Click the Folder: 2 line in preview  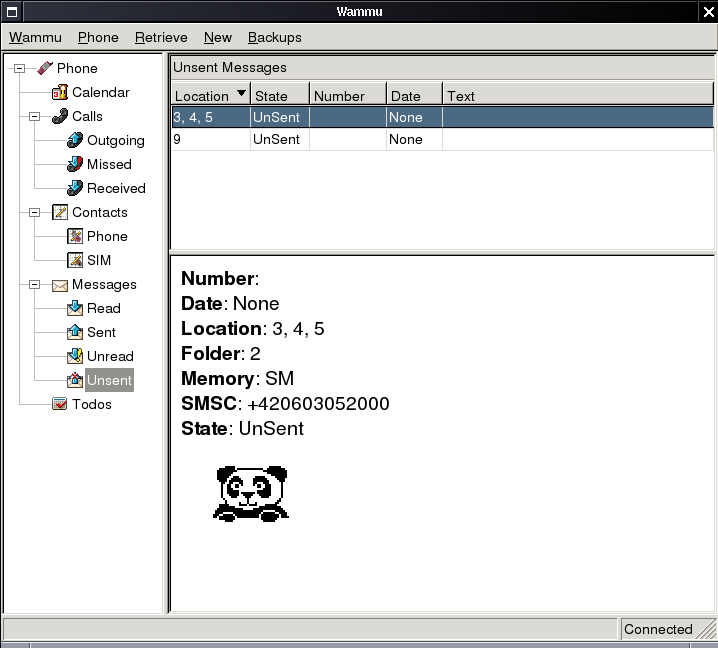coord(221,354)
